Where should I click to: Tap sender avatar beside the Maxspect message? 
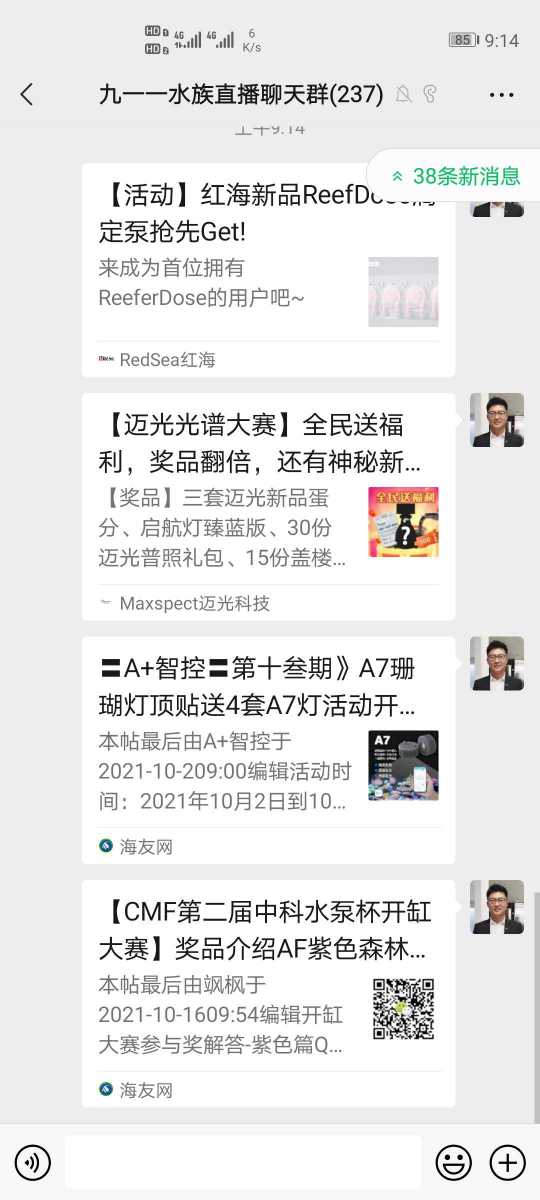(x=497, y=420)
